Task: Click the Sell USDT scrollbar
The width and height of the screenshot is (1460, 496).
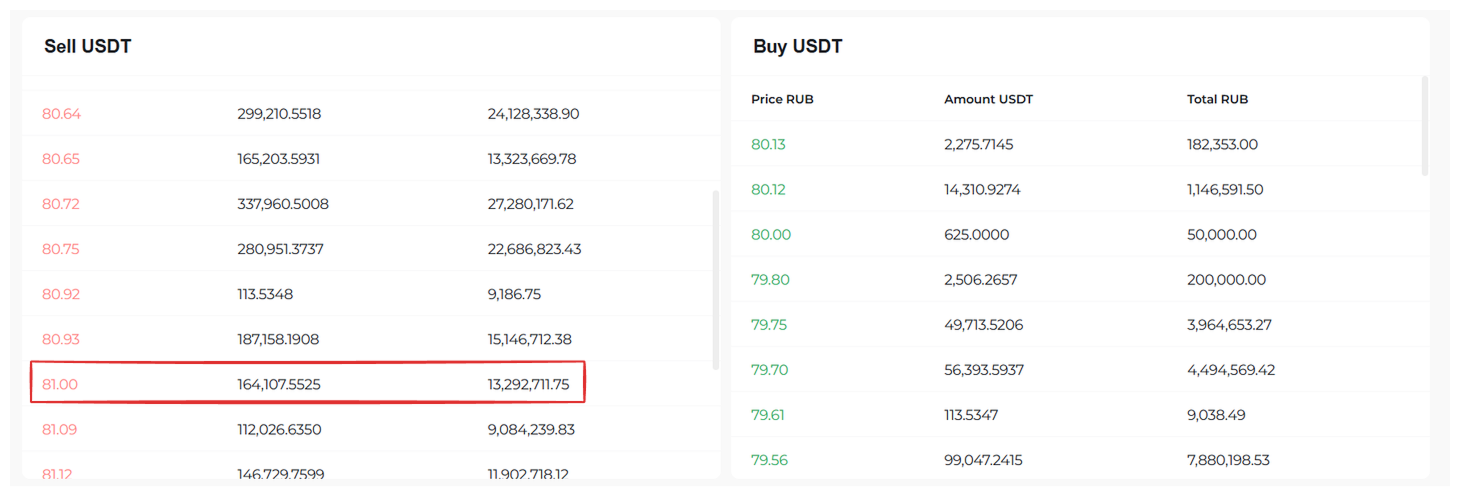Action: click(x=714, y=280)
